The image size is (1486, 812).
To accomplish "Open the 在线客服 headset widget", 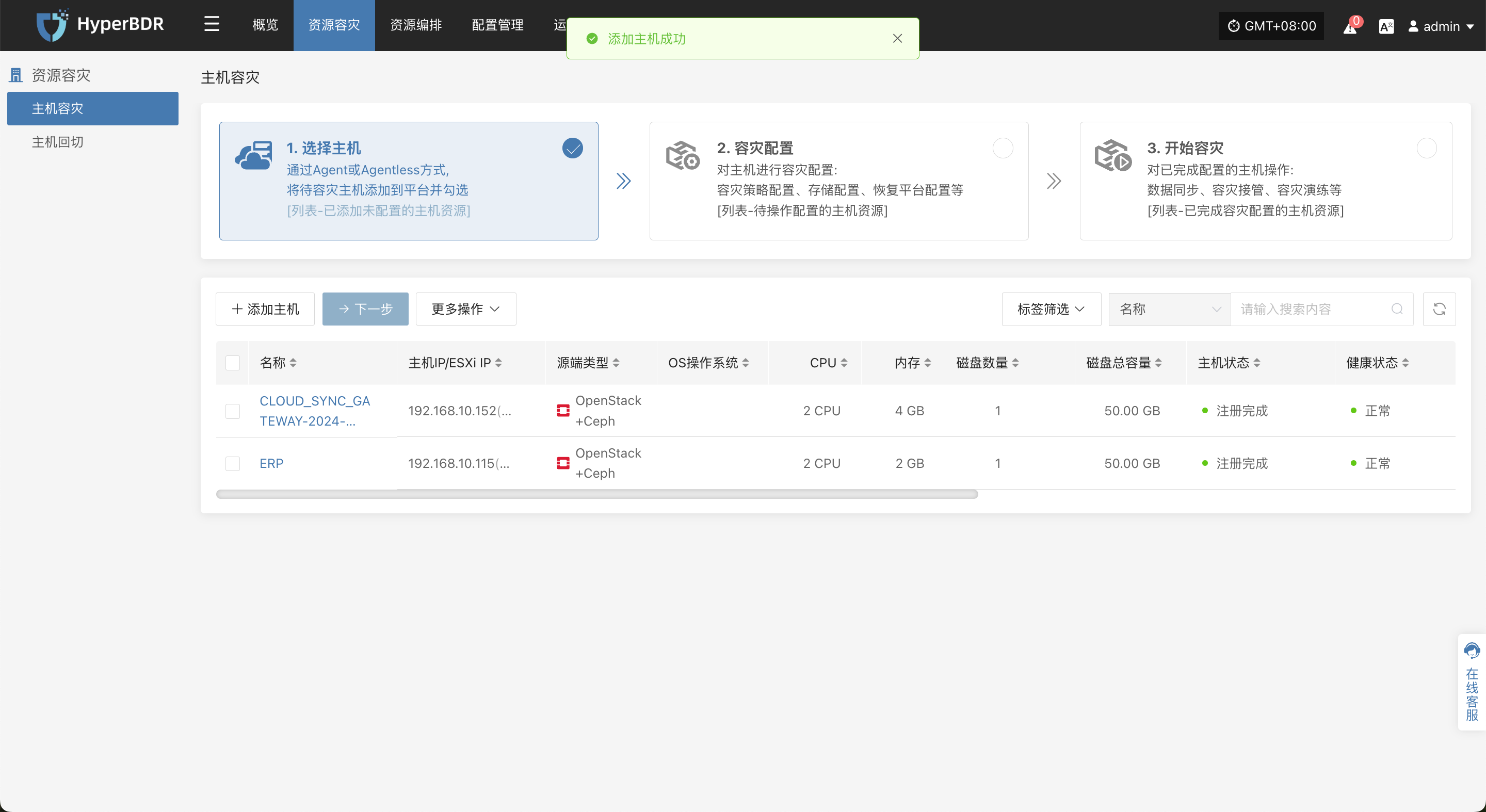I will (x=1472, y=682).
